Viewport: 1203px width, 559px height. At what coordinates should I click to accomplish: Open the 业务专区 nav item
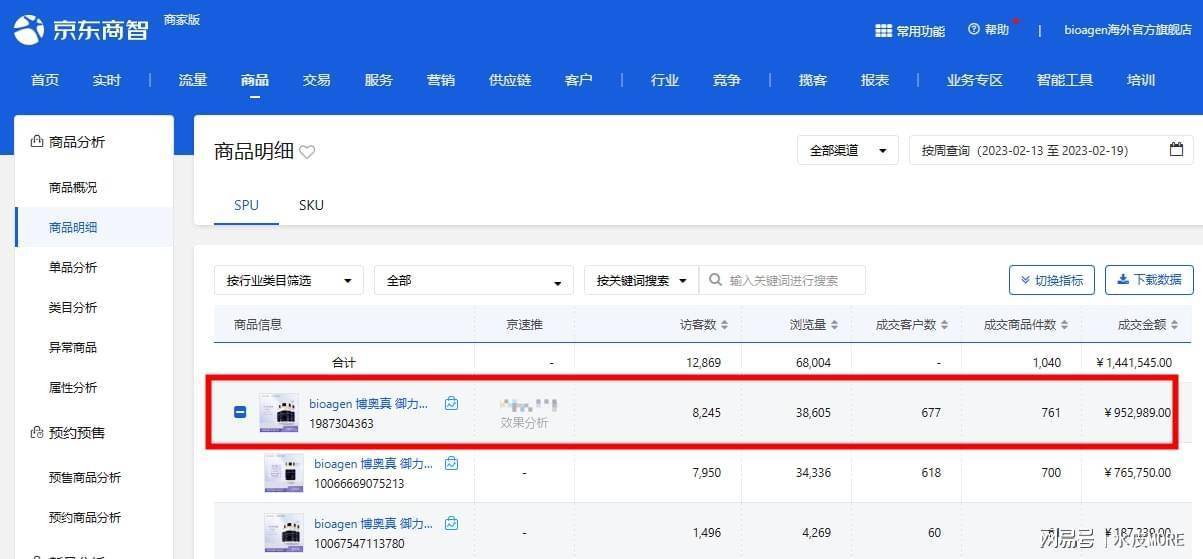[x=975, y=80]
